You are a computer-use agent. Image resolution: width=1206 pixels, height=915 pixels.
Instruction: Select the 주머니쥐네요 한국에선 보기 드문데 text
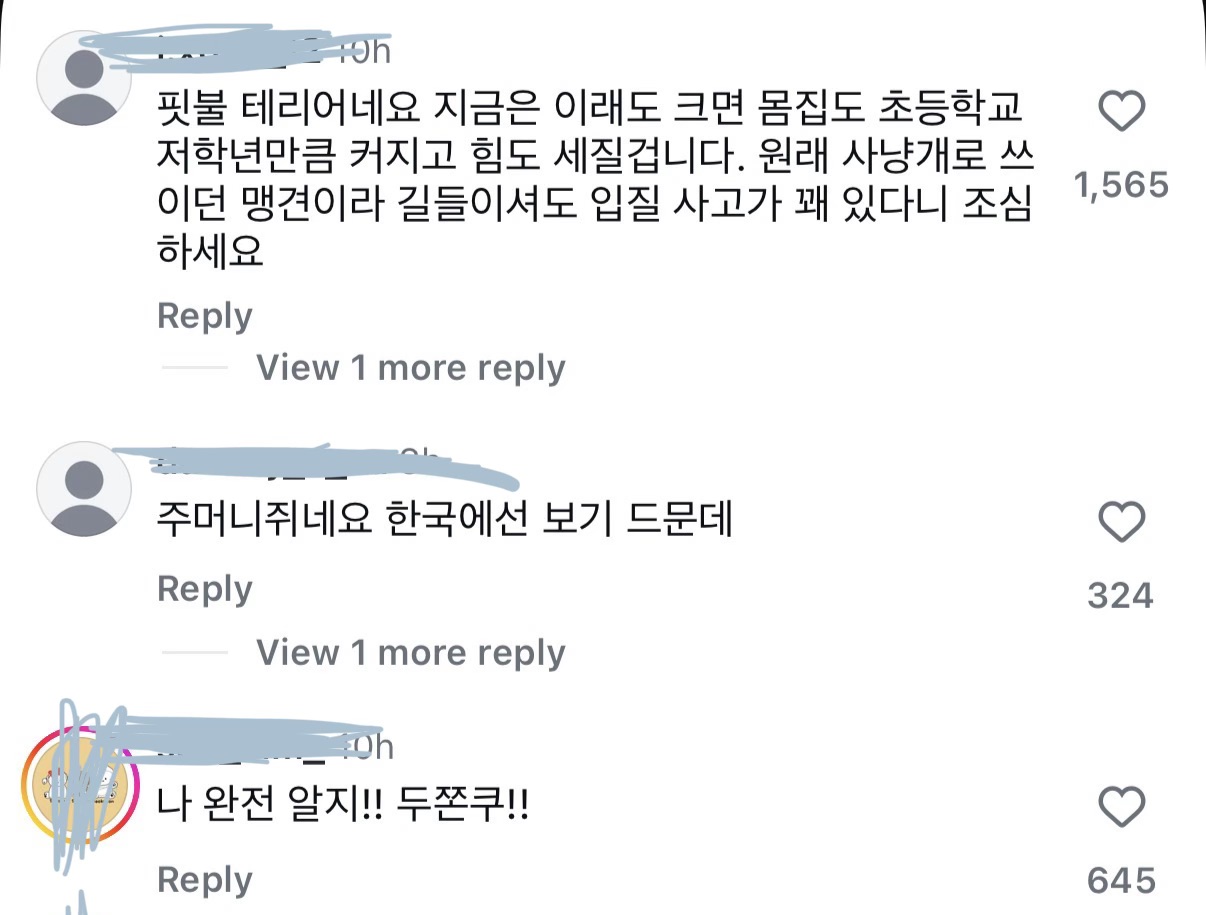point(445,518)
